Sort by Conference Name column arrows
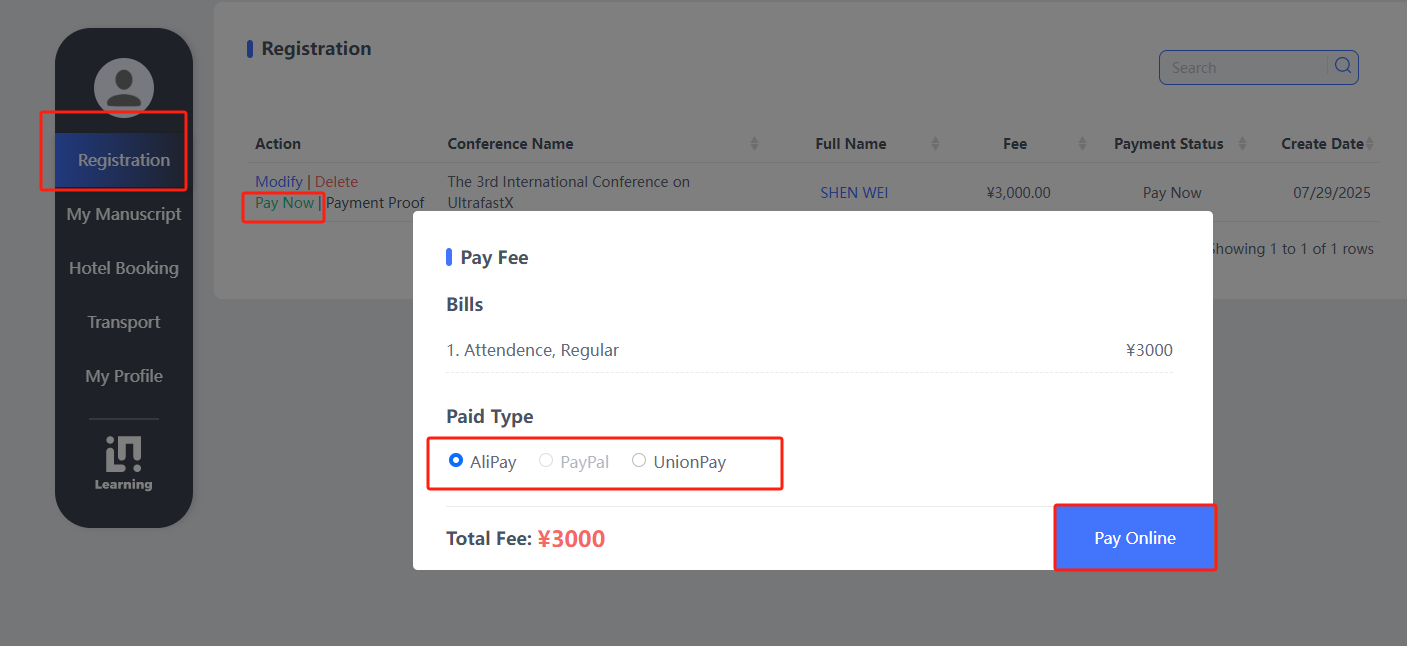1407x646 pixels. tap(755, 144)
